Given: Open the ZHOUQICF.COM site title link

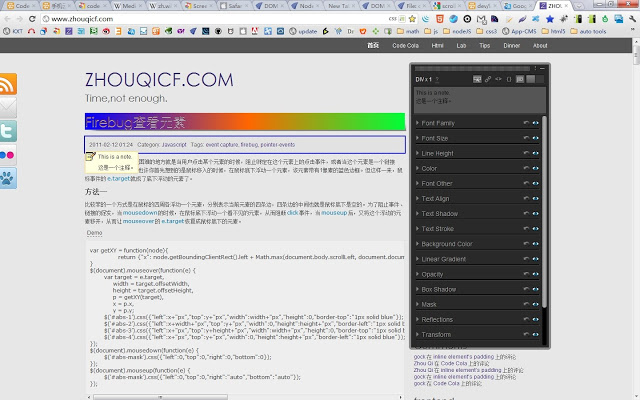Looking at the screenshot, I should (159, 80).
